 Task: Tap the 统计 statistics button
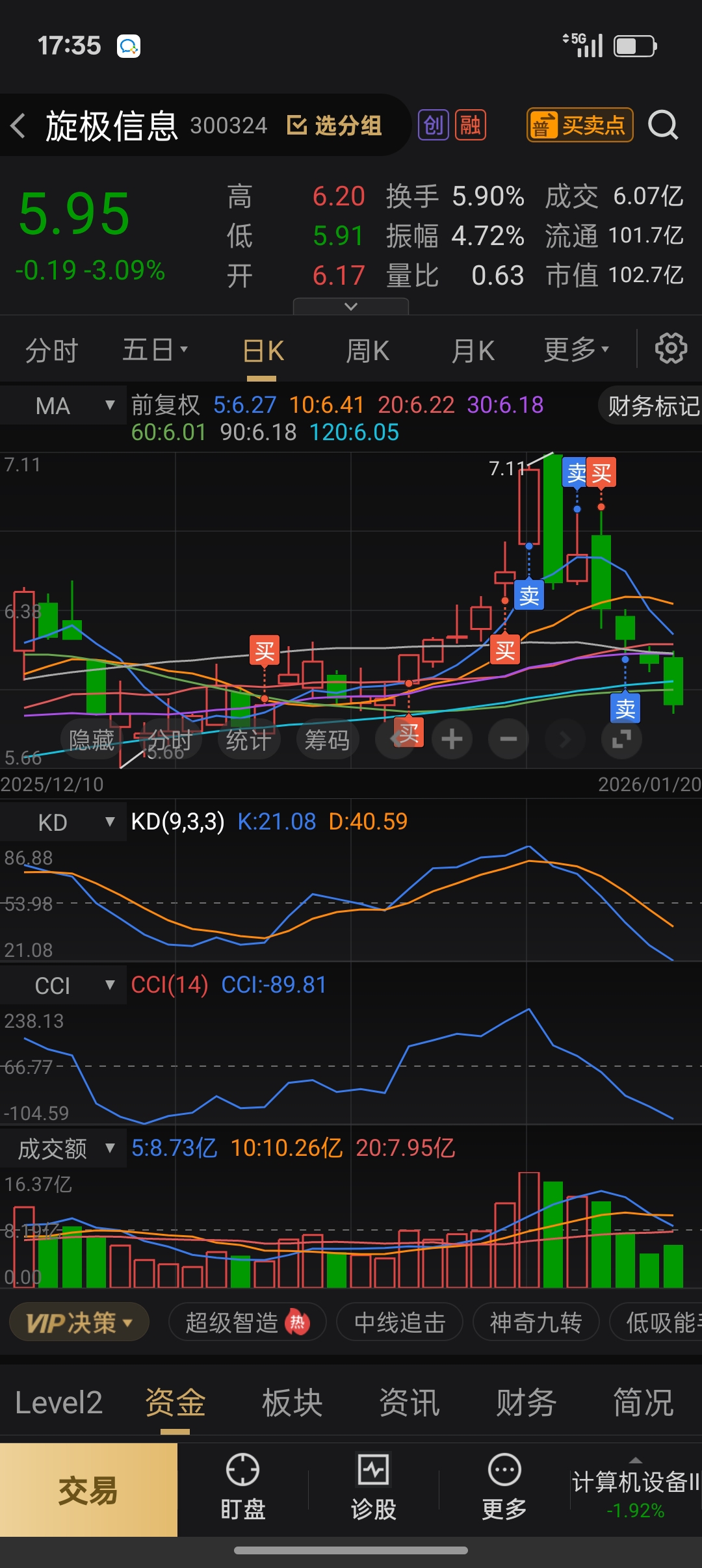(x=248, y=740)
